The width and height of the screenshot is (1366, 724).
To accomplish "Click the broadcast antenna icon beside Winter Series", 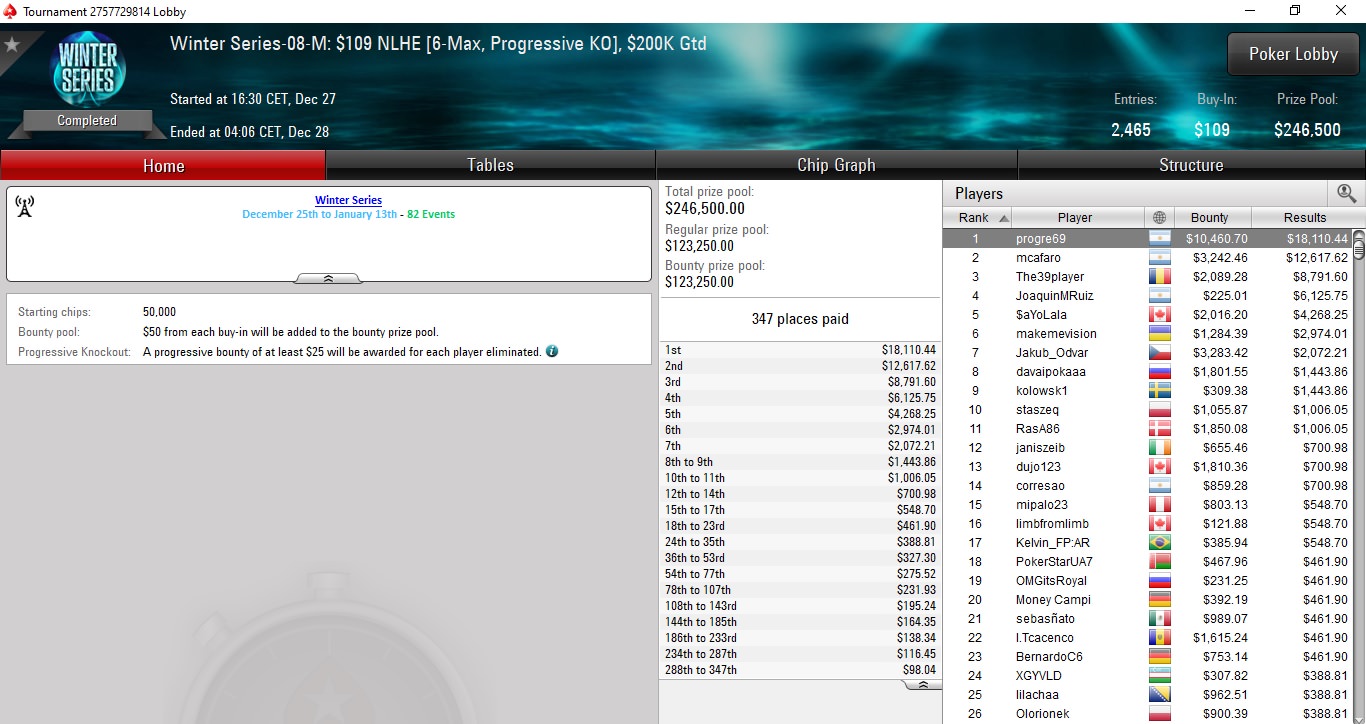I will pyautogui.click(x=25, y=206).
